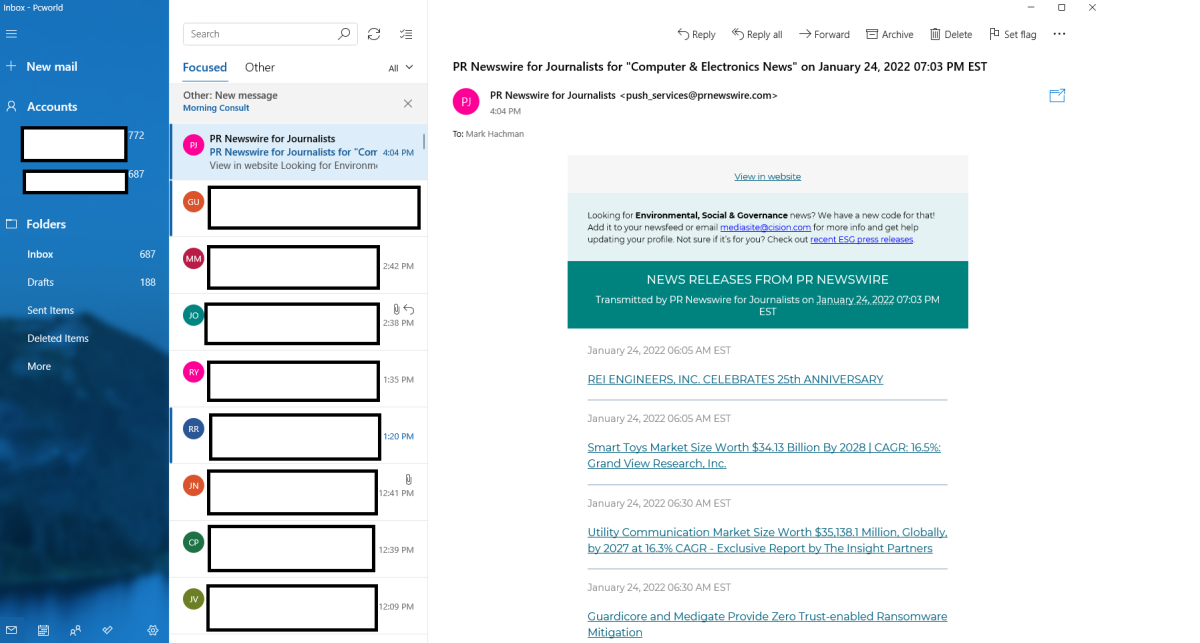1200x643 pixels.
Task: Click Reply all in the toolbar
Action: (757, 34)
